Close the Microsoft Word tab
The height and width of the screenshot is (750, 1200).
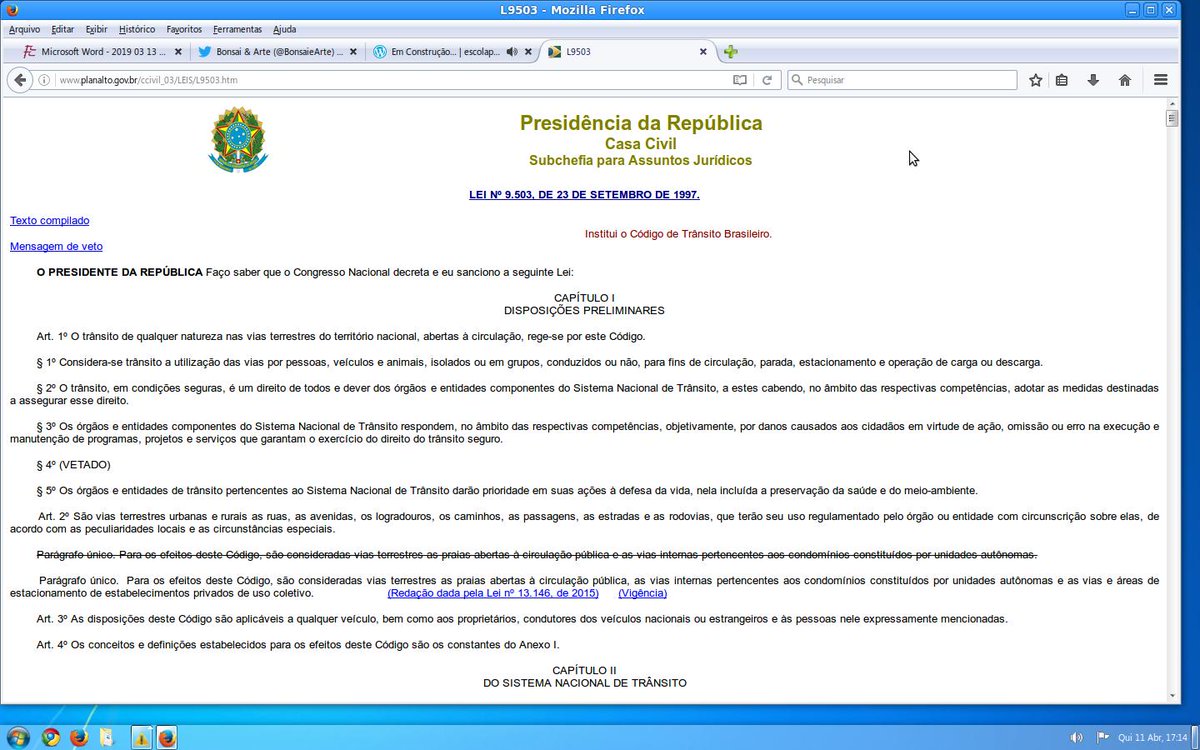click(x=178, y=52)
